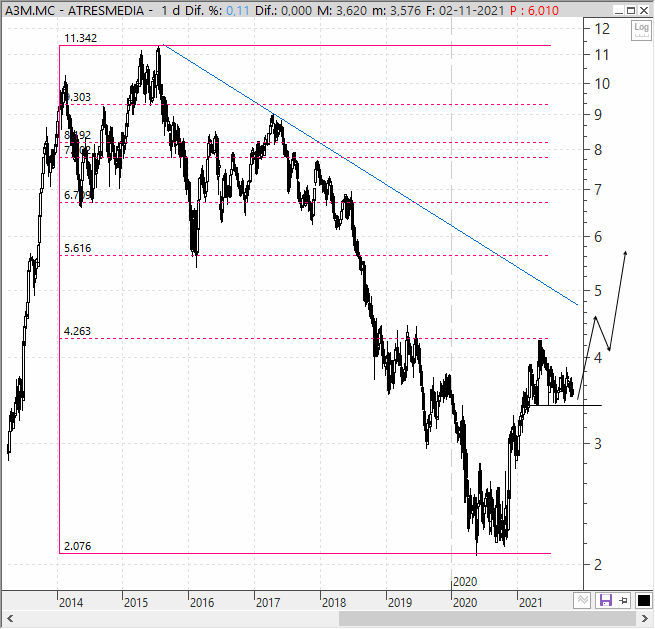This screenshot has height=629, width=655.
Task: Click the price axis value 2
Action: pos(598,565)
